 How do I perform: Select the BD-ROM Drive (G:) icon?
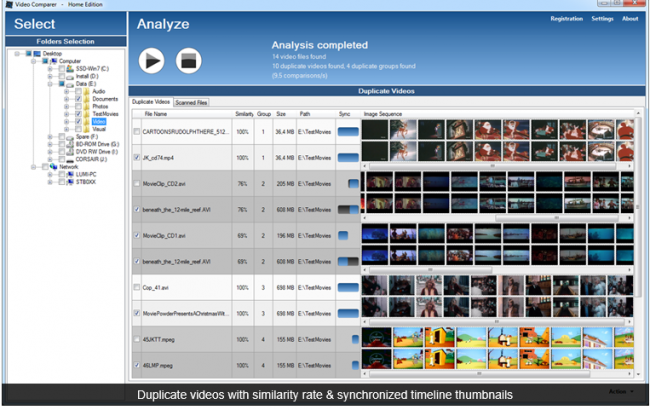pyautogui.click(x=70, y=144)
